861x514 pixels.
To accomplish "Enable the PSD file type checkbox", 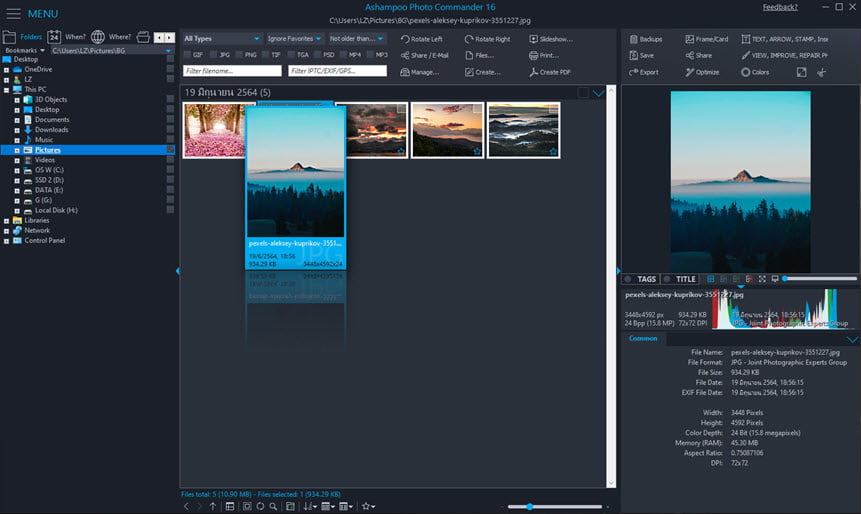I will tap(317, 55).
